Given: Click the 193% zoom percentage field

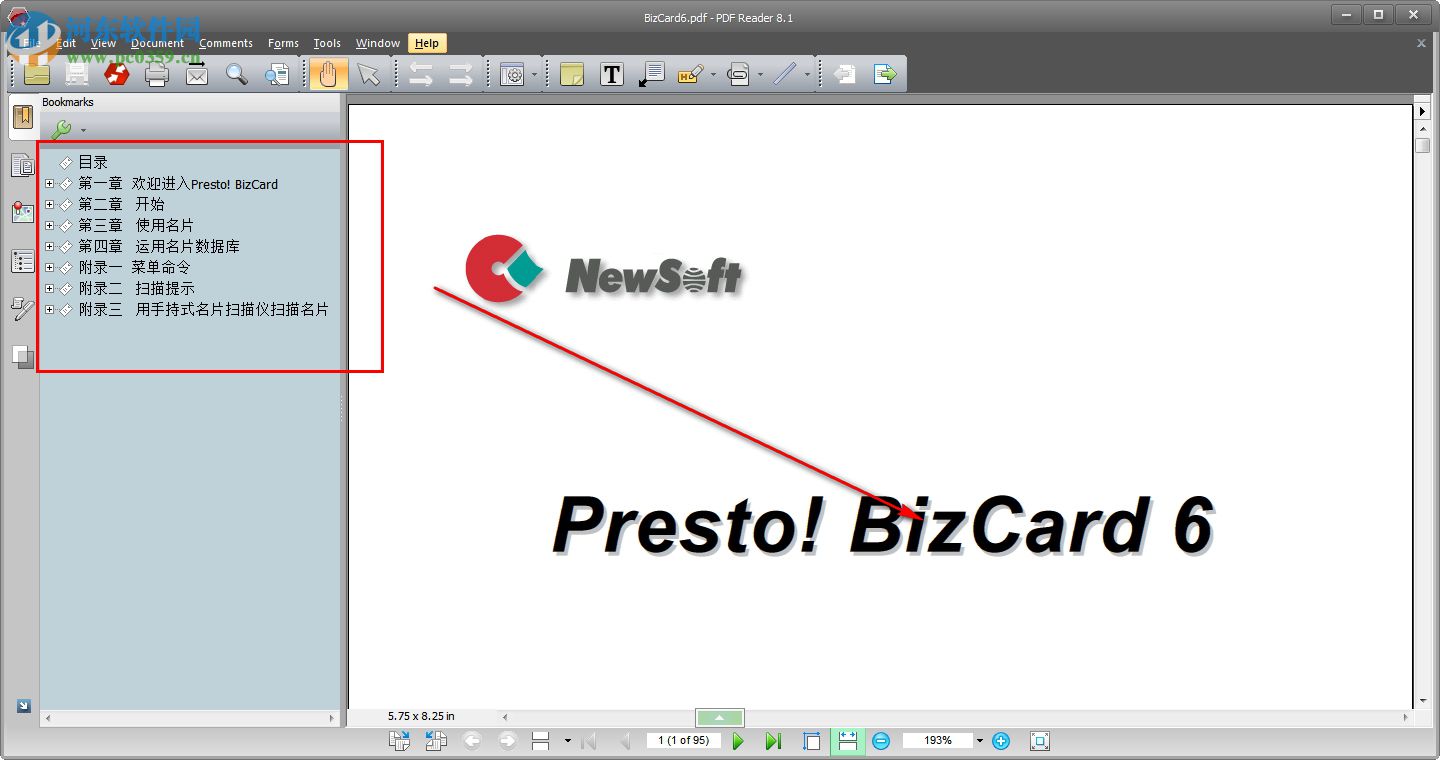Looking at the screenshot, I should (x=938, y=740).
